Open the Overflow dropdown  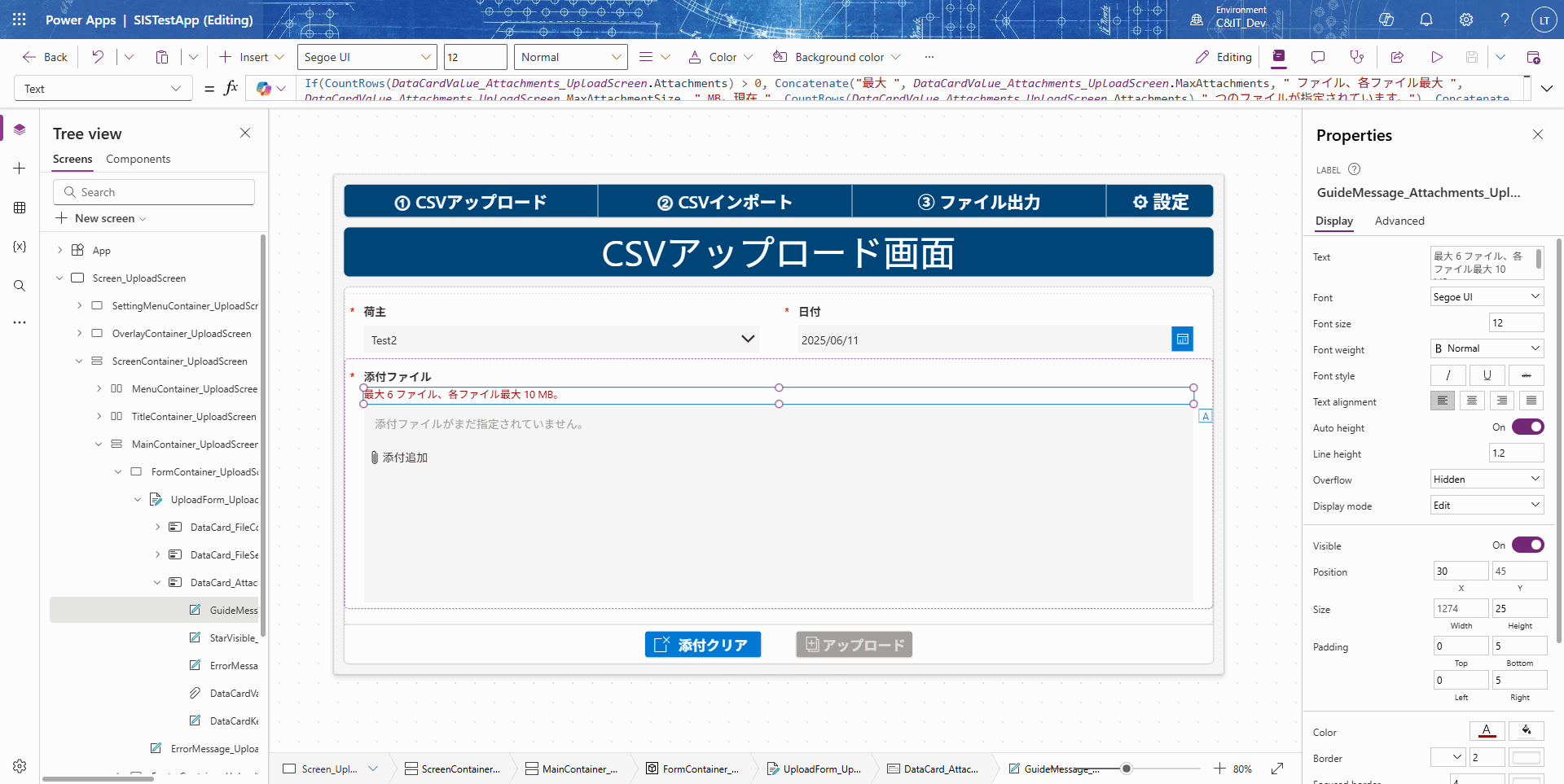pyautogui.click(x=1487, y=480)
